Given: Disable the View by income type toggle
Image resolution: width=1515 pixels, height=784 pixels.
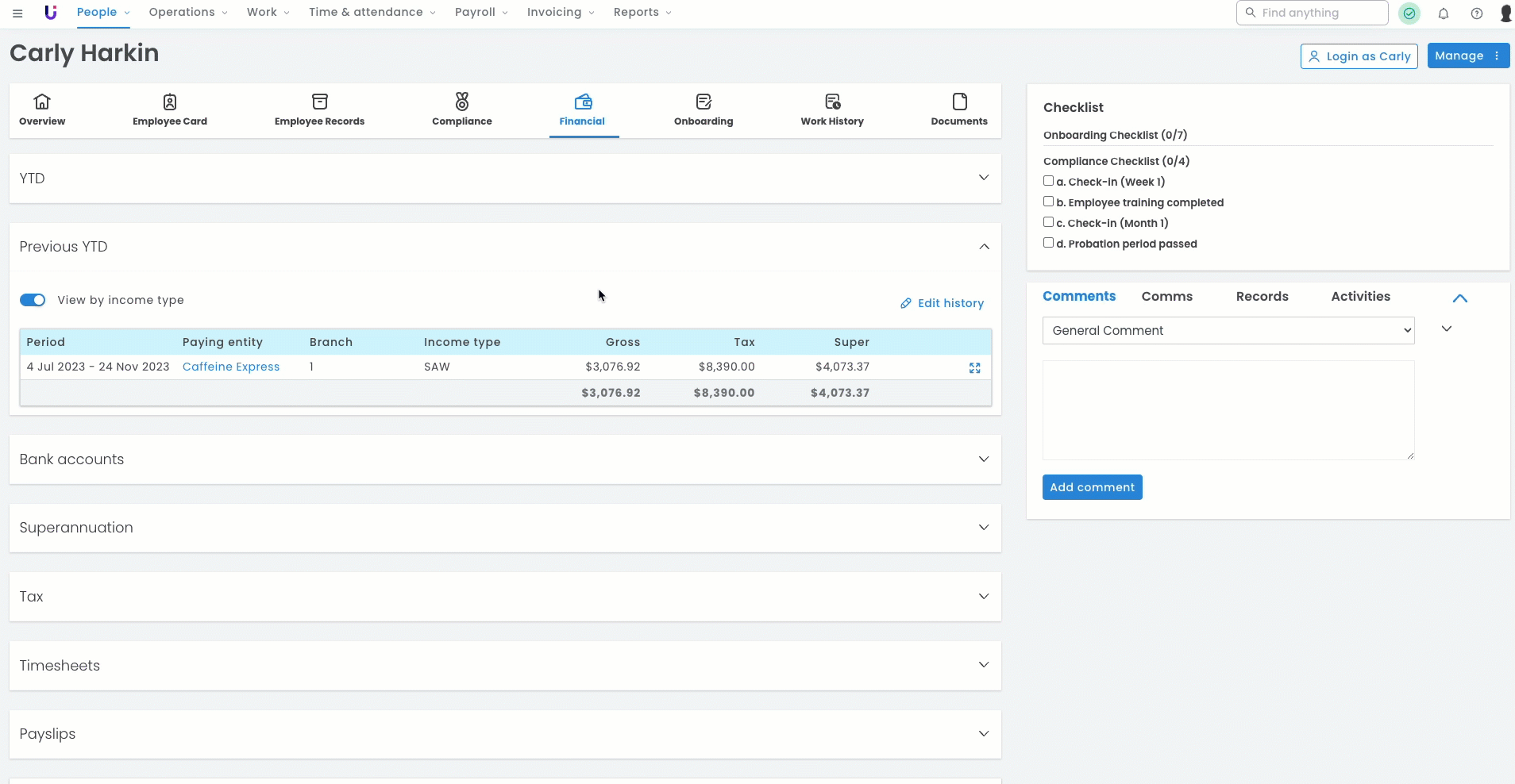Looking at the screenshot, I should pos(33,300).
